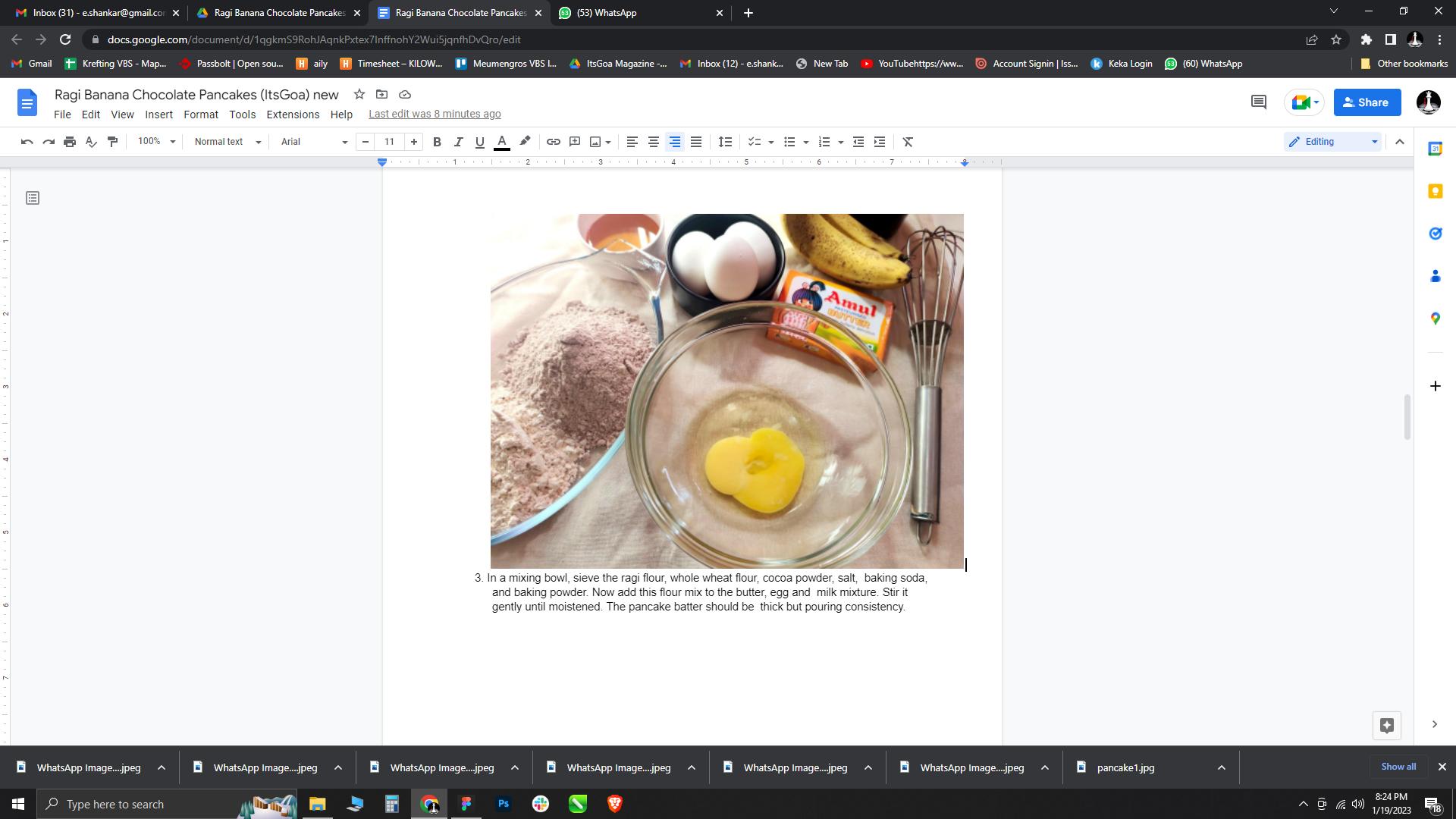Click the blue Share button

tap(1367, 102)
